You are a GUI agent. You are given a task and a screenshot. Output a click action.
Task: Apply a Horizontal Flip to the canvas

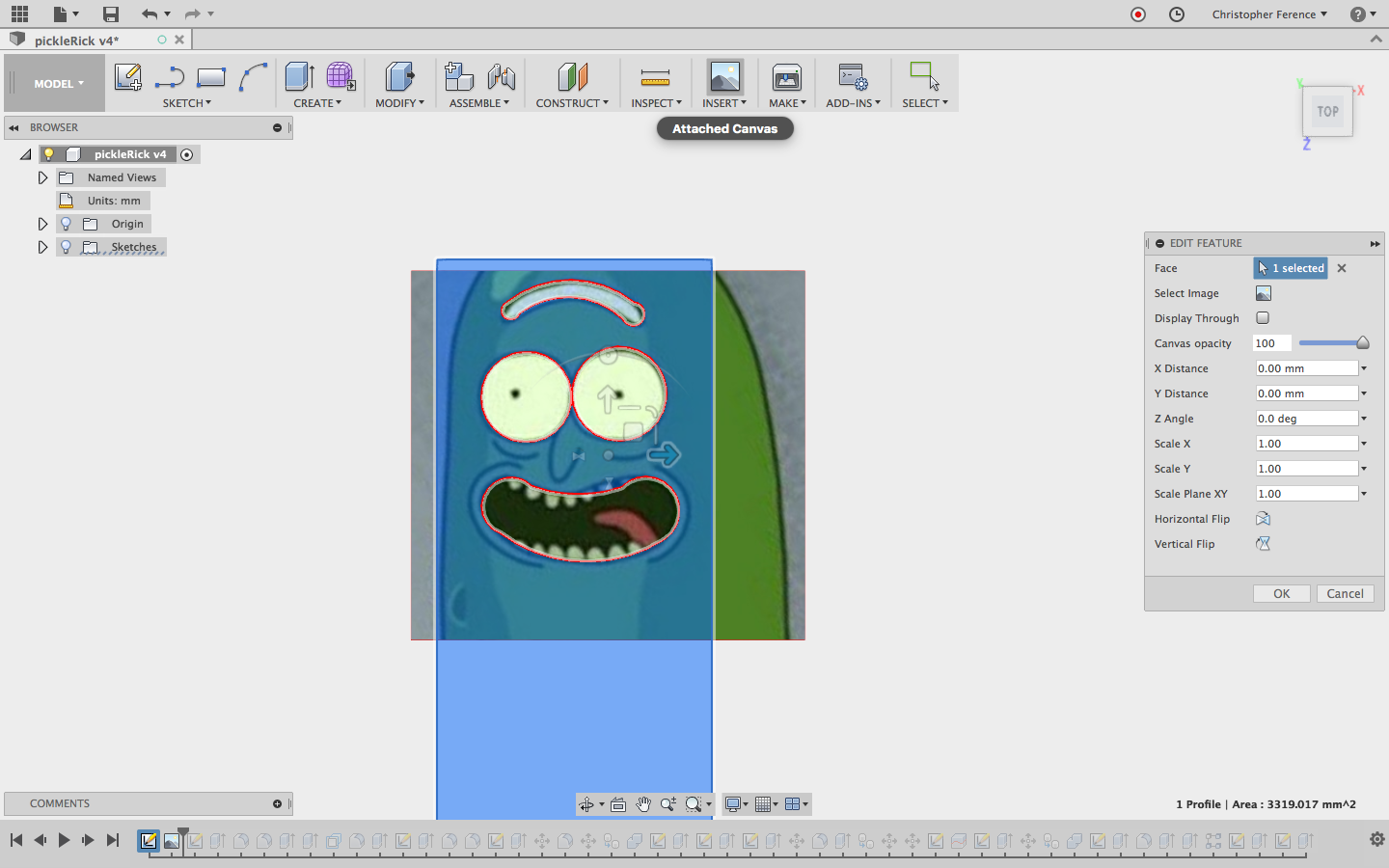tap(1263, 519)
